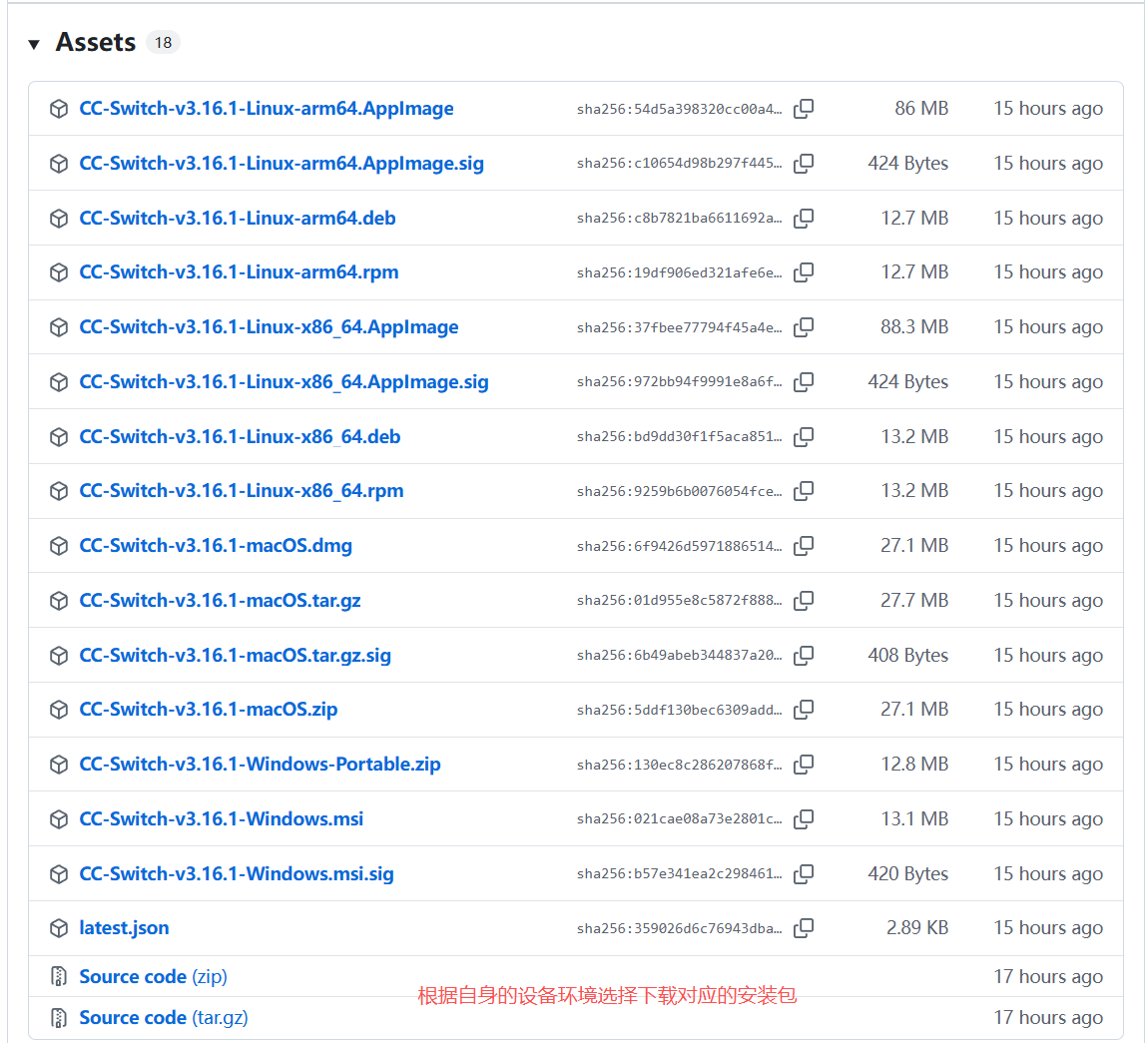Click package icon beside Linux-arm64.AppImage

pos(59,109)
